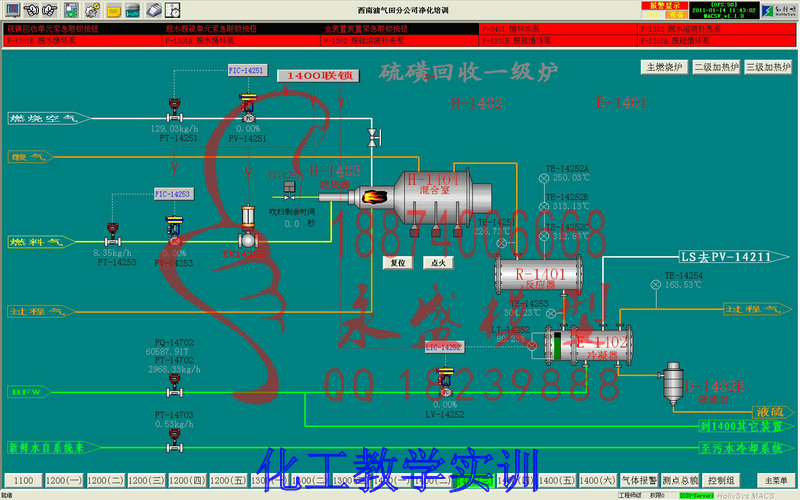Click the 1400联锁 interlock button
This screenshot has height=500, width=800.
(x=318, y=76)
